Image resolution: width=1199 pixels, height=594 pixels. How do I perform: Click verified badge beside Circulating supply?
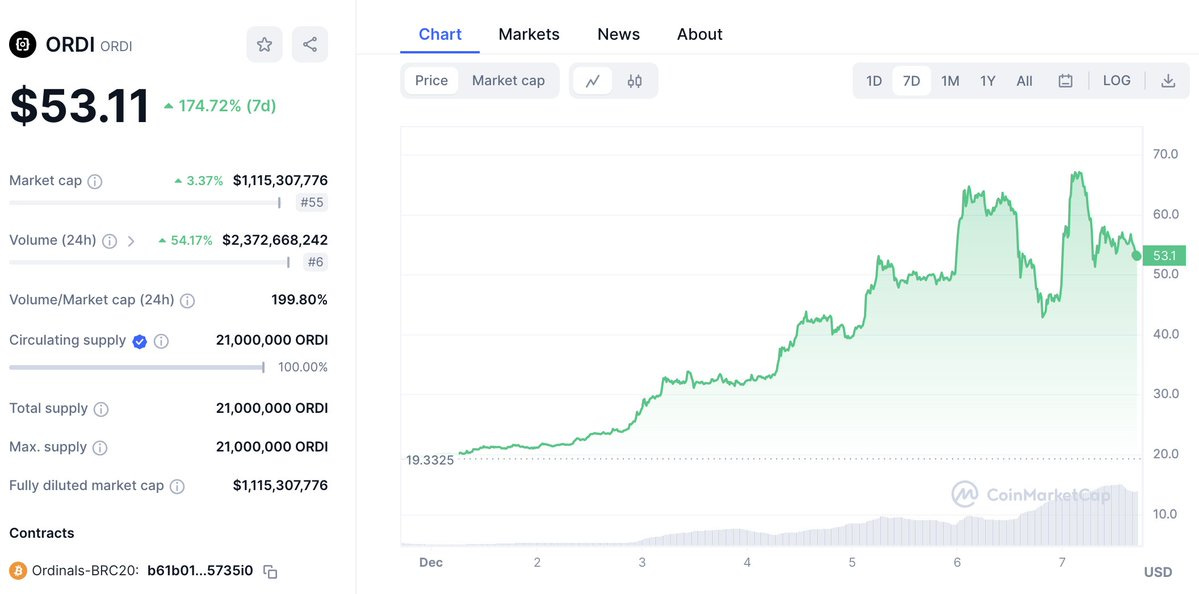139,341
